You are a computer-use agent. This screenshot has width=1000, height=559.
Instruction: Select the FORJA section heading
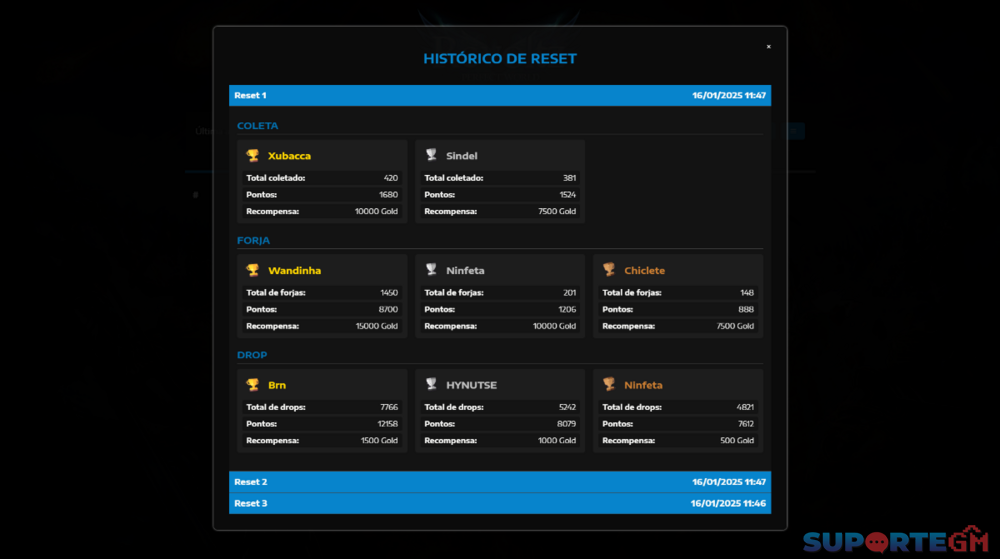[x=254, y=241]
